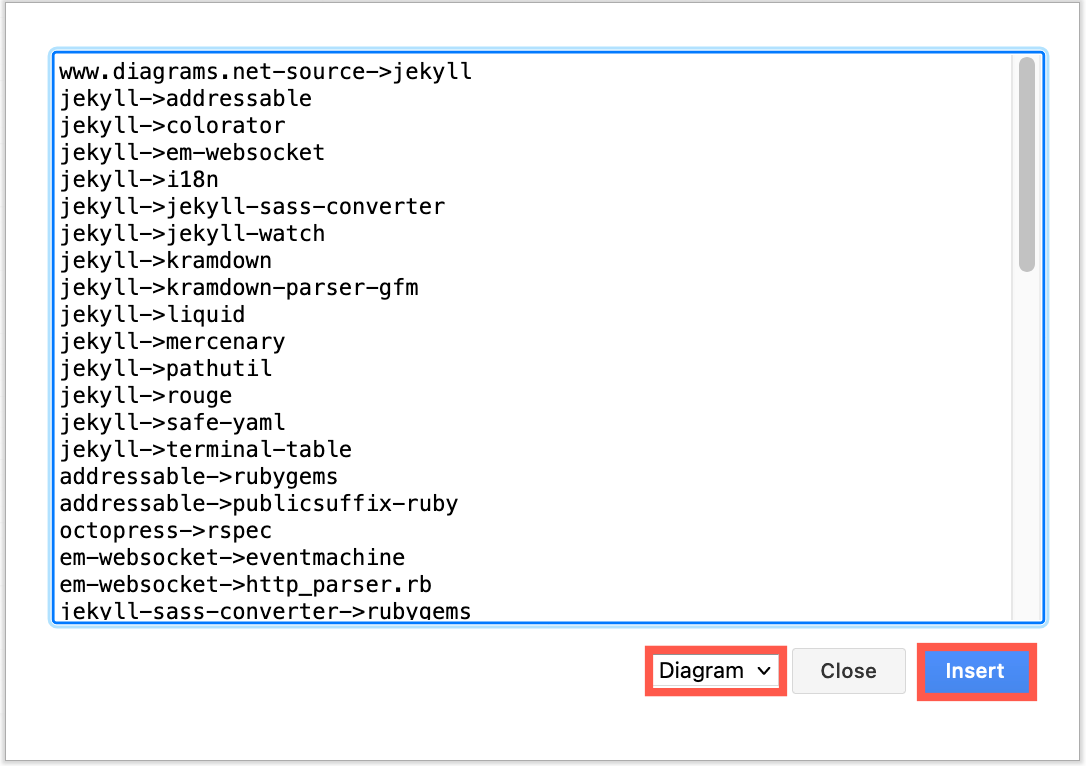The image size is (1086, 766).
Task: Open the Diagram format dropdown
Action: pyautogui.click(x=714, y=671)
